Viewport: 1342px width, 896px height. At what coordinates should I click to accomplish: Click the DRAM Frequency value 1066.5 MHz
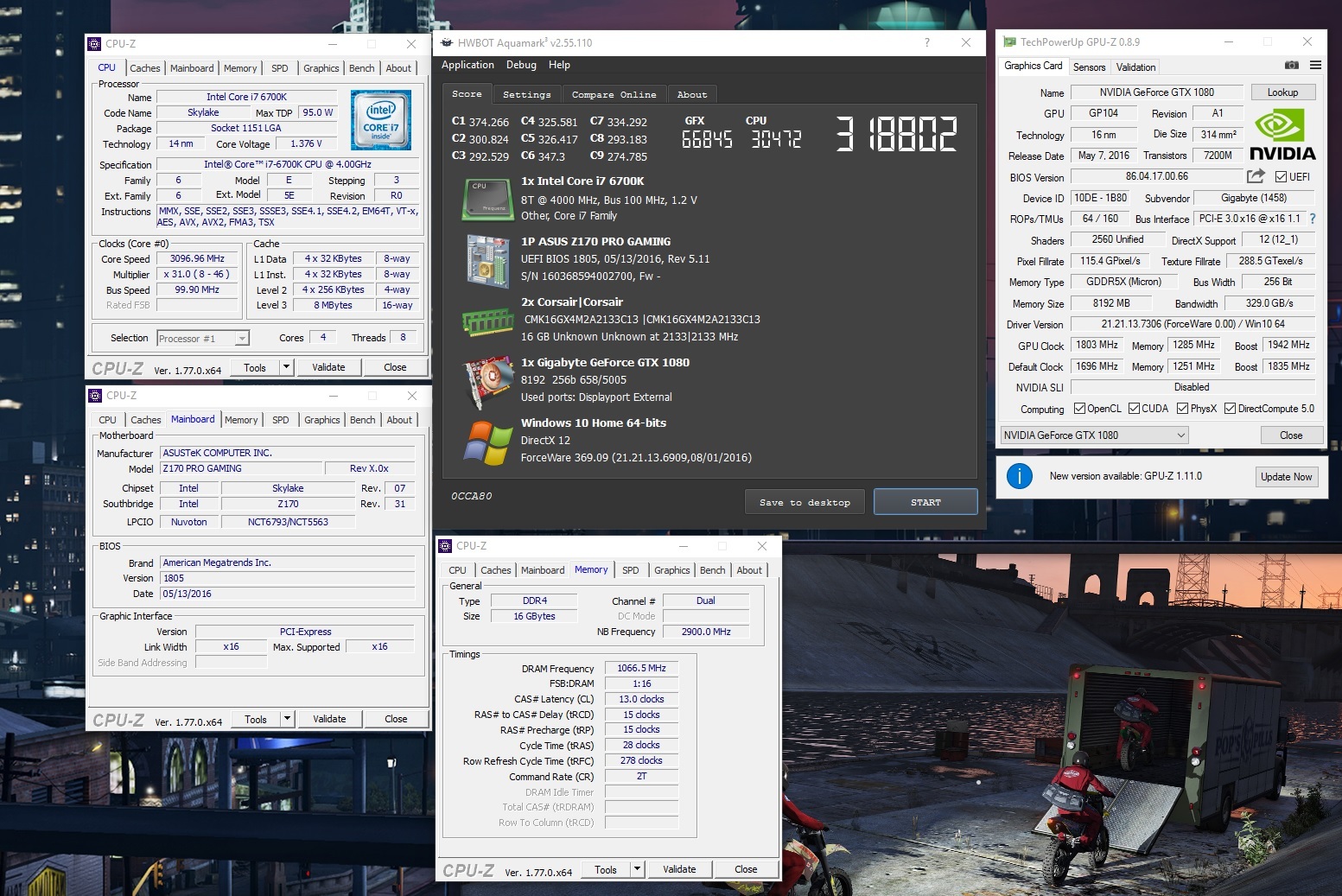641,668
